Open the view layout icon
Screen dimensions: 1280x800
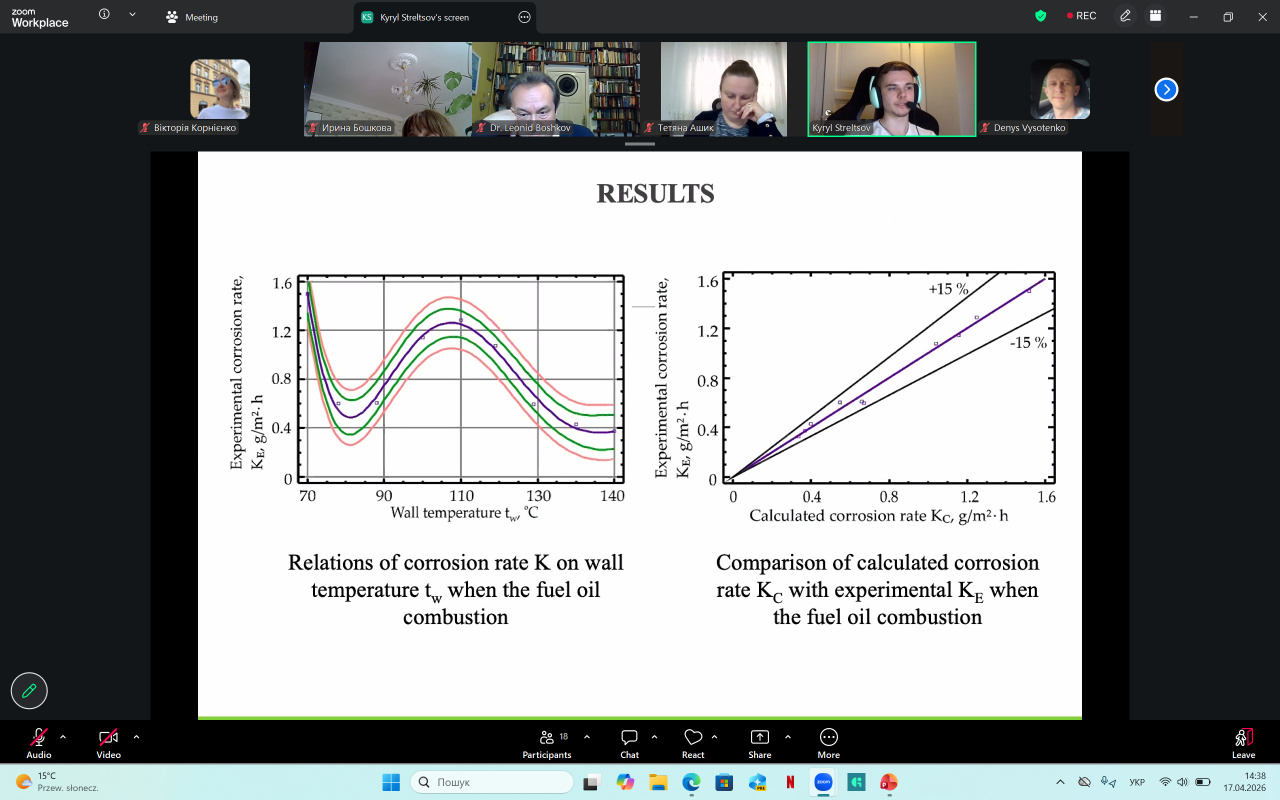click(x=1155, y=16)
